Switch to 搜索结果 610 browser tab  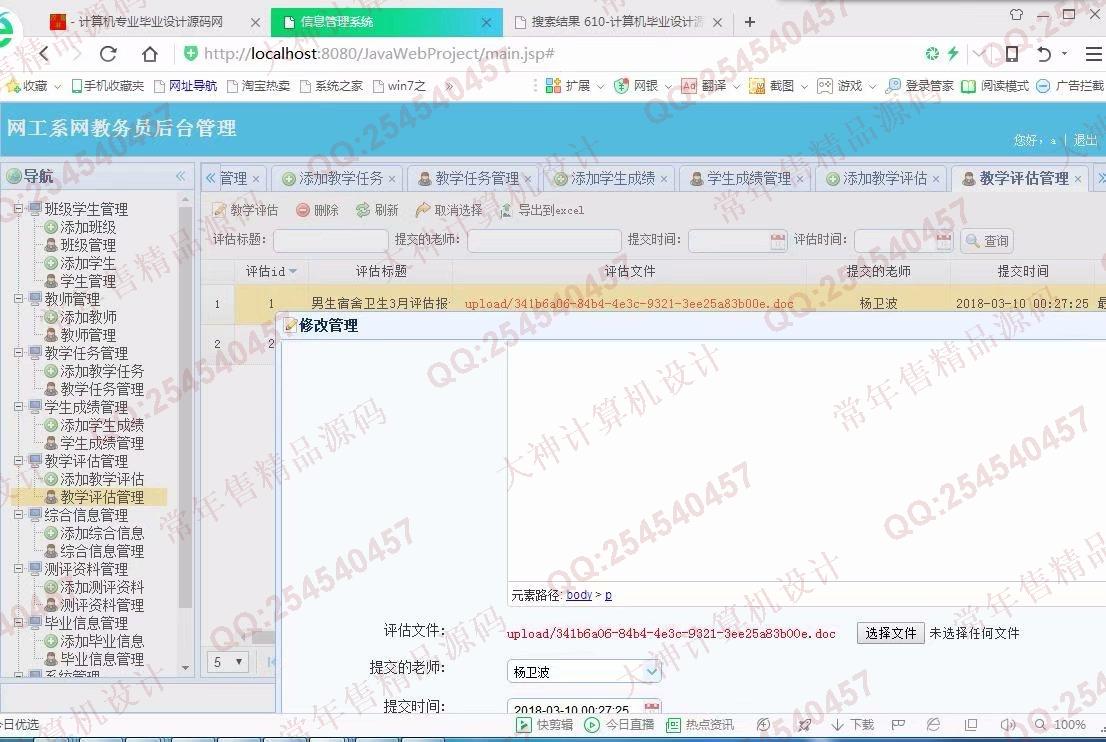click(617, 23)
